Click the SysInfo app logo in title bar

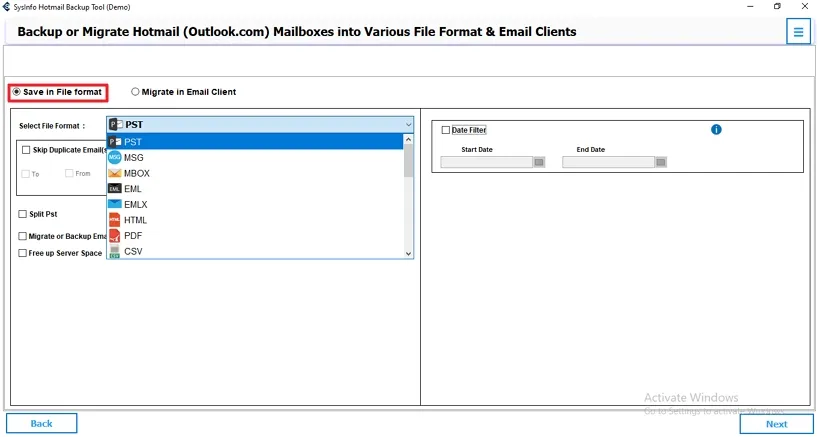(7, 7)
